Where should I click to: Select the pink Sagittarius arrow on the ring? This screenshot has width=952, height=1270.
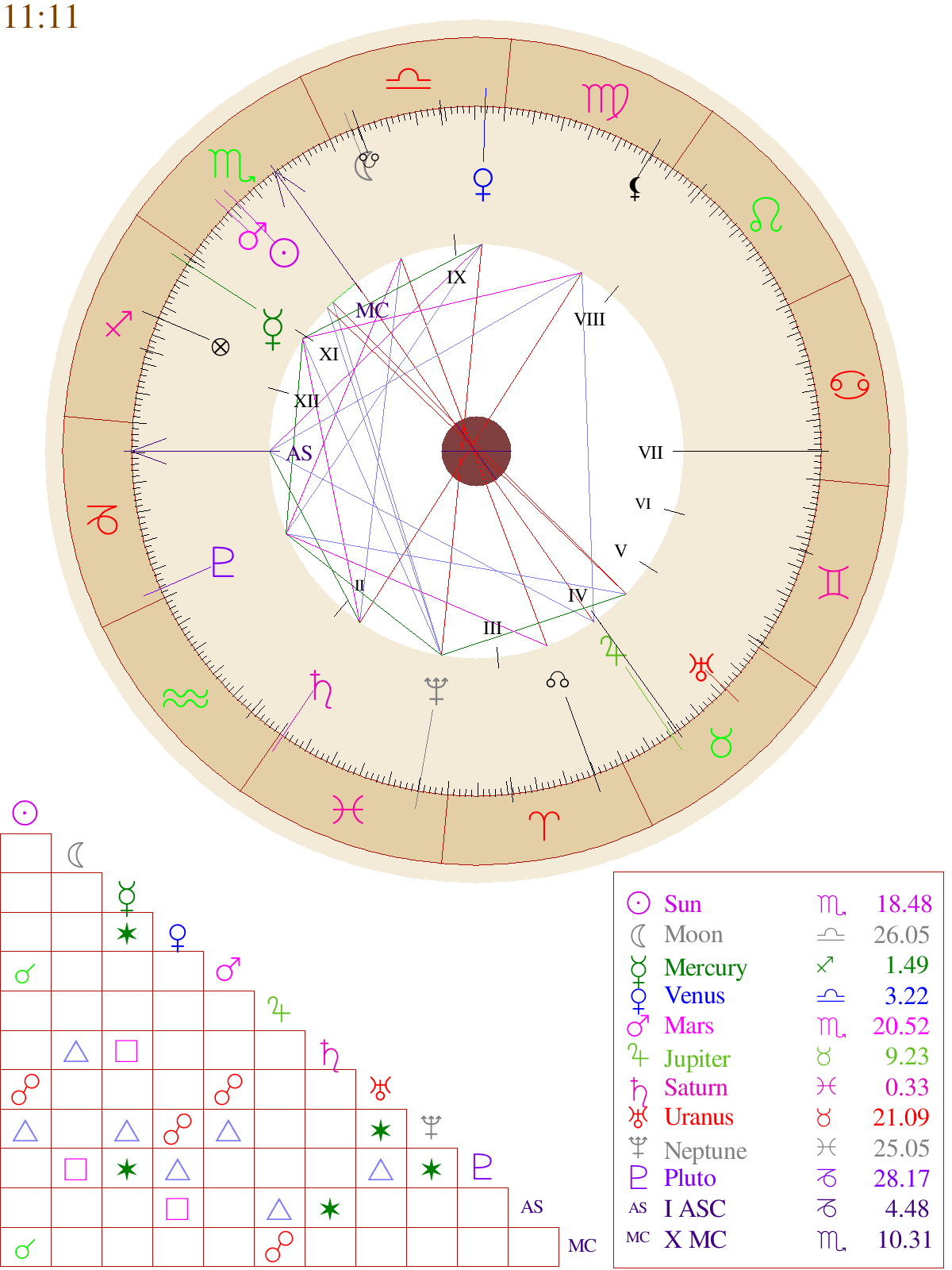point(118,323)
